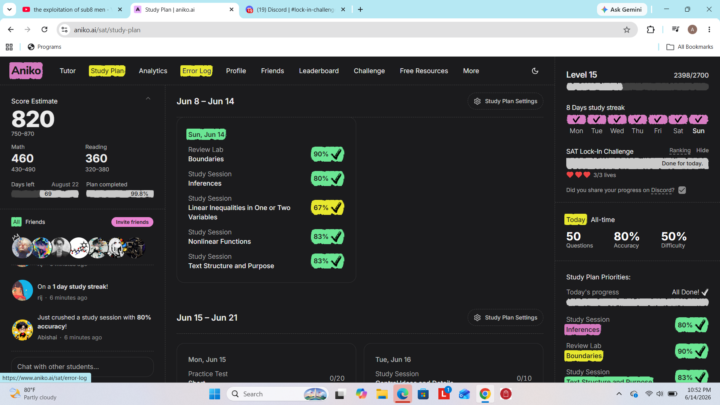Open Study Plan Settings for Jun 15 – Jun 21
Image resolution: width=720 pixels, height=405 pixels.
click(x=505, y=318)
